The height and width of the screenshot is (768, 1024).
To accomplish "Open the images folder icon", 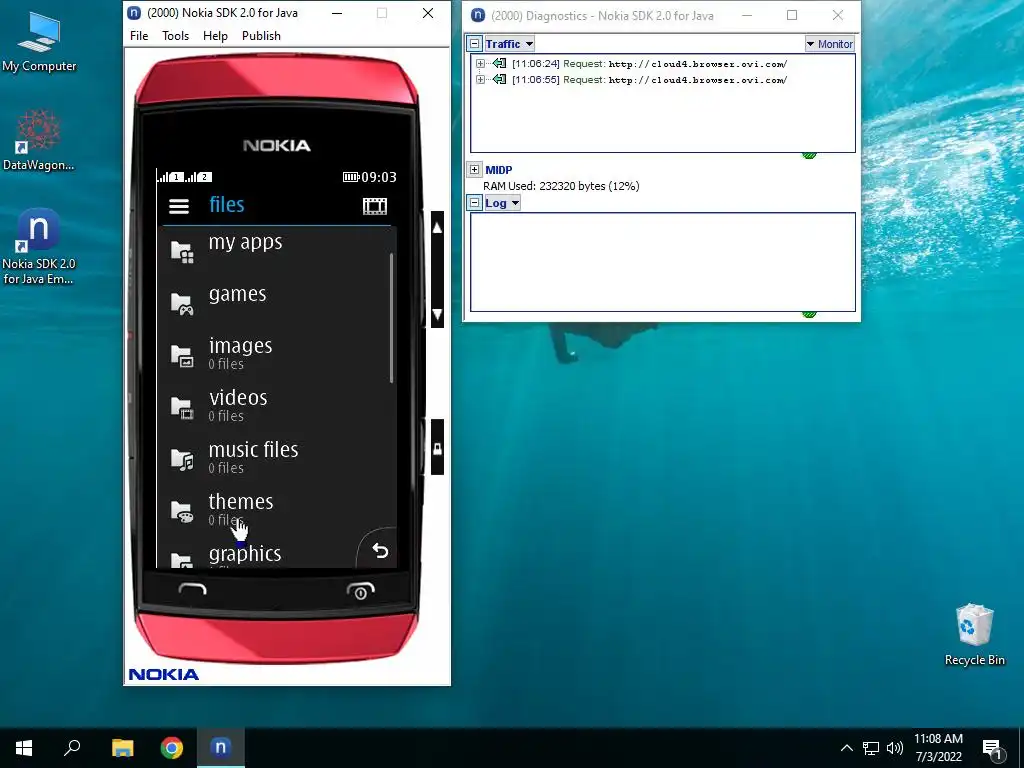I will [x=182, y=355].
